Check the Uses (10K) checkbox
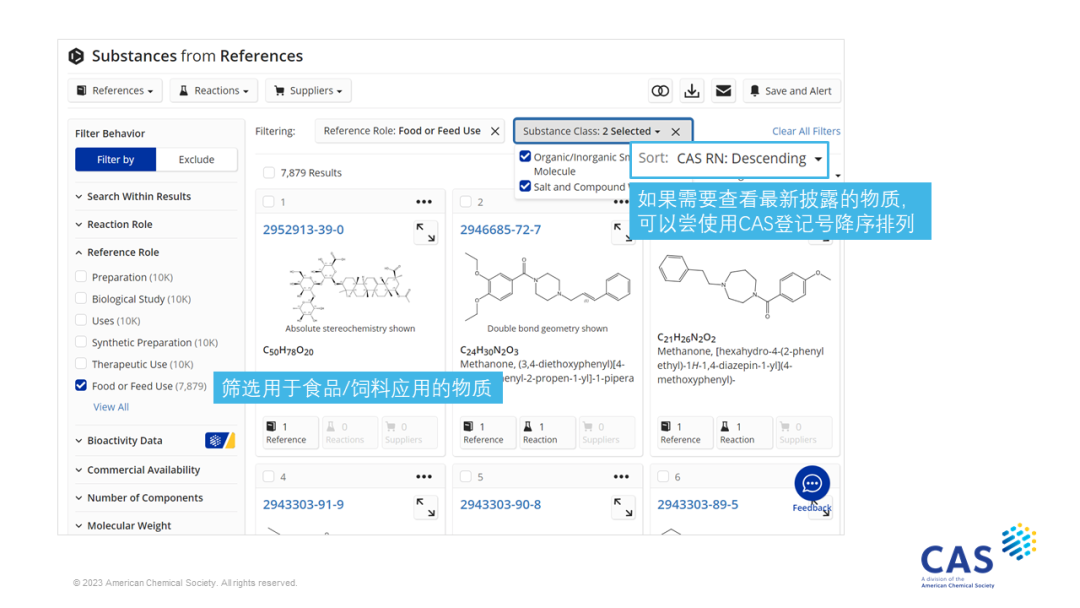 coord(81,320)
